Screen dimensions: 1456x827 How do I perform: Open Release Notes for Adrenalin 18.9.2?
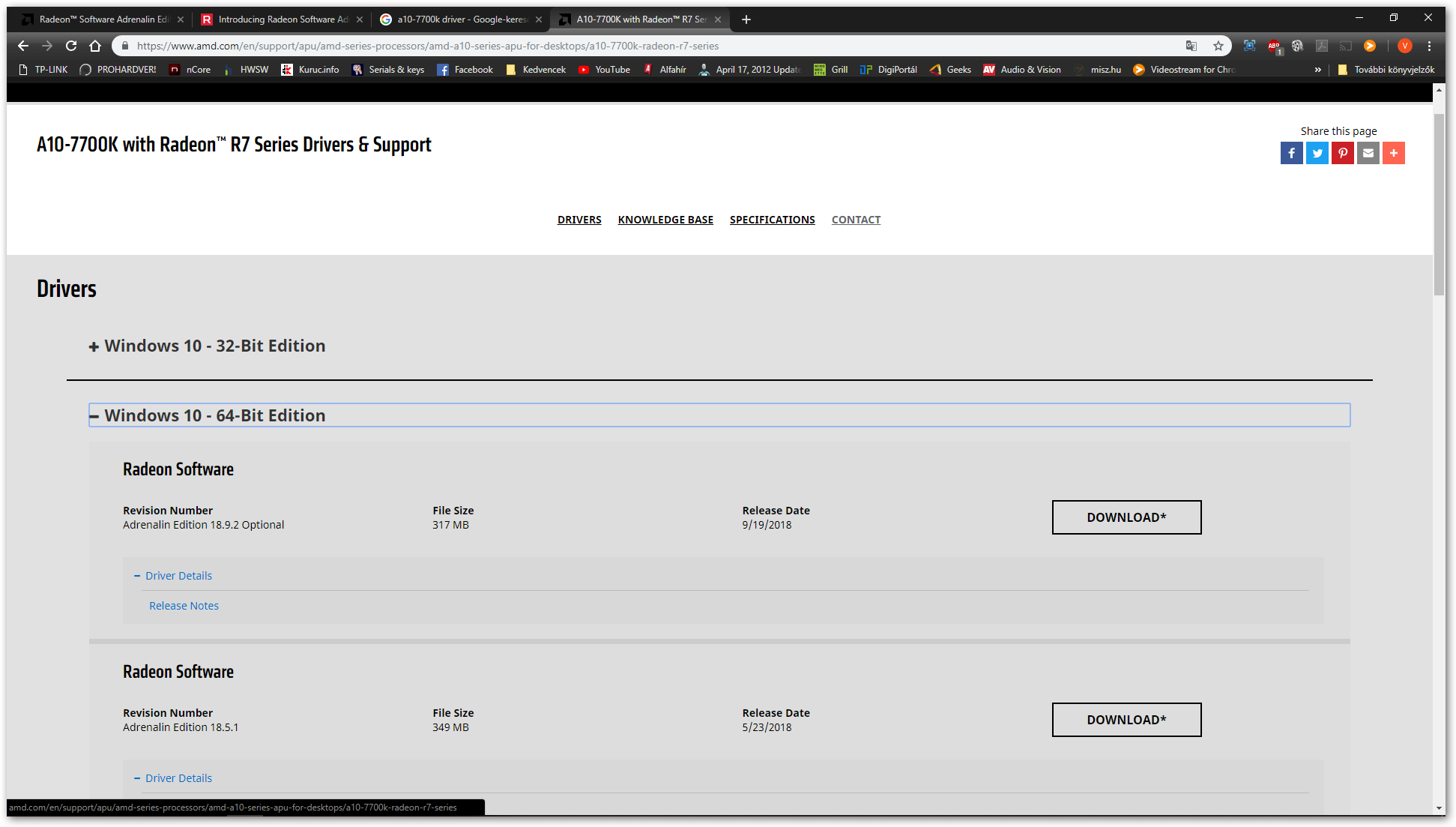point(184,606)
